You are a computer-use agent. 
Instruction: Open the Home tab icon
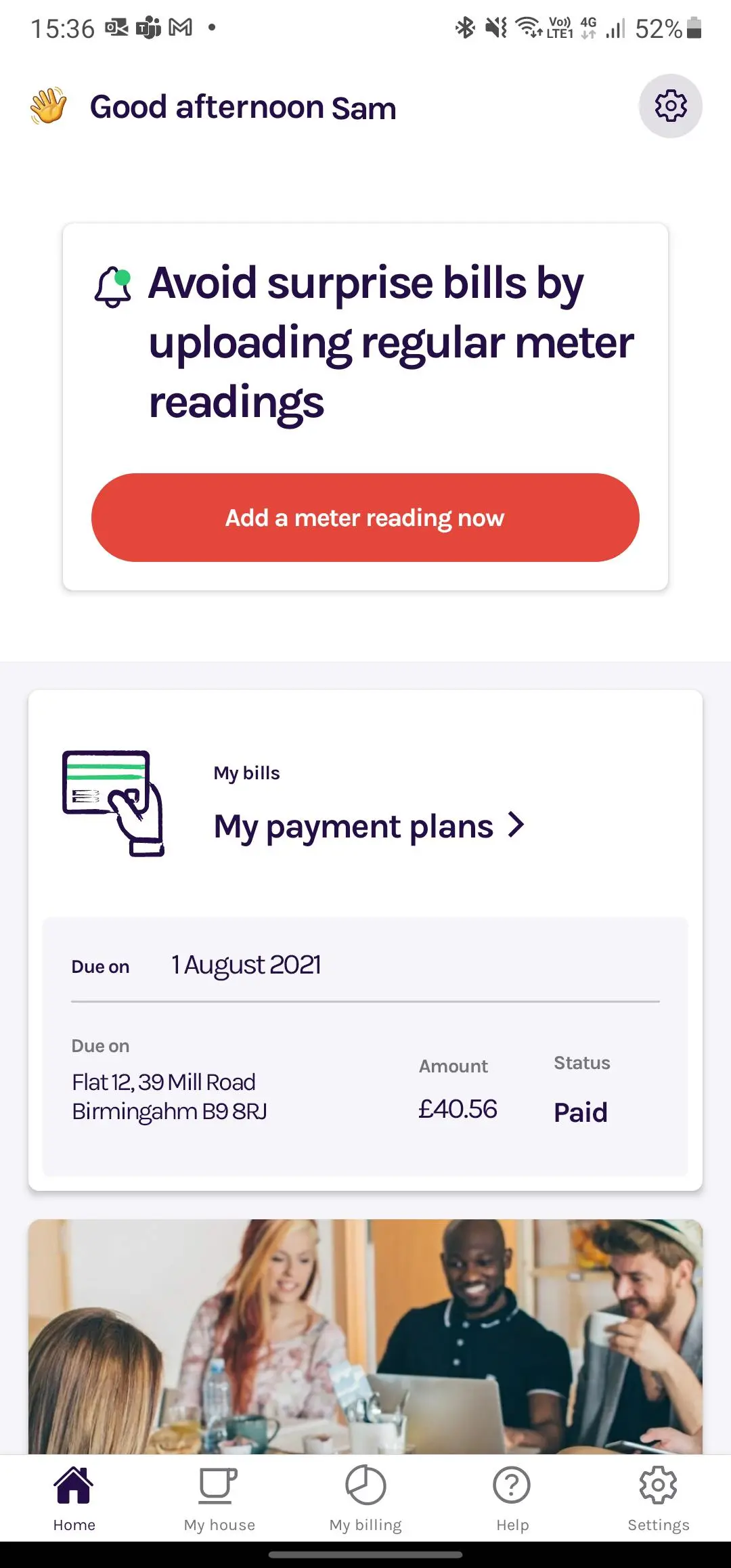pos(74,1485)
